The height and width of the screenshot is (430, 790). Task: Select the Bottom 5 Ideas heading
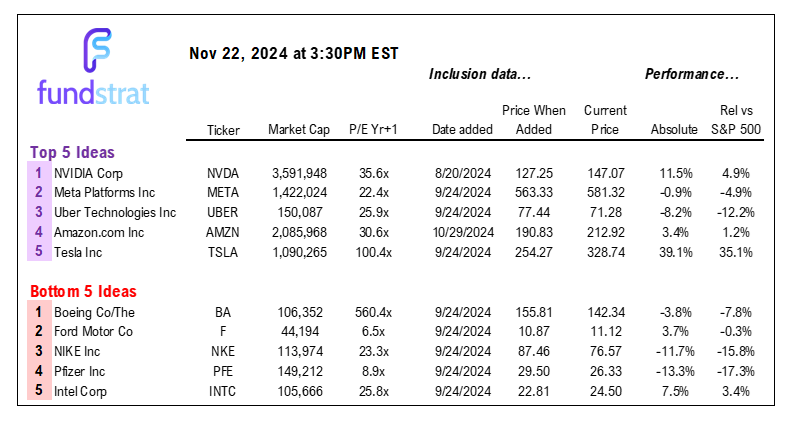point(83,291)
